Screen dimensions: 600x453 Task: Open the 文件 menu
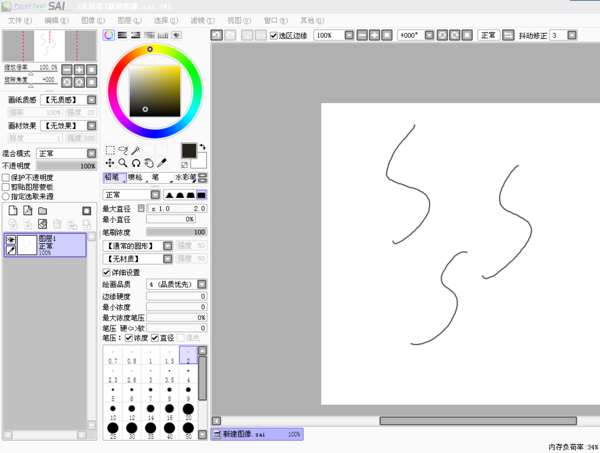pyautogui.click(x=20, y=20)
